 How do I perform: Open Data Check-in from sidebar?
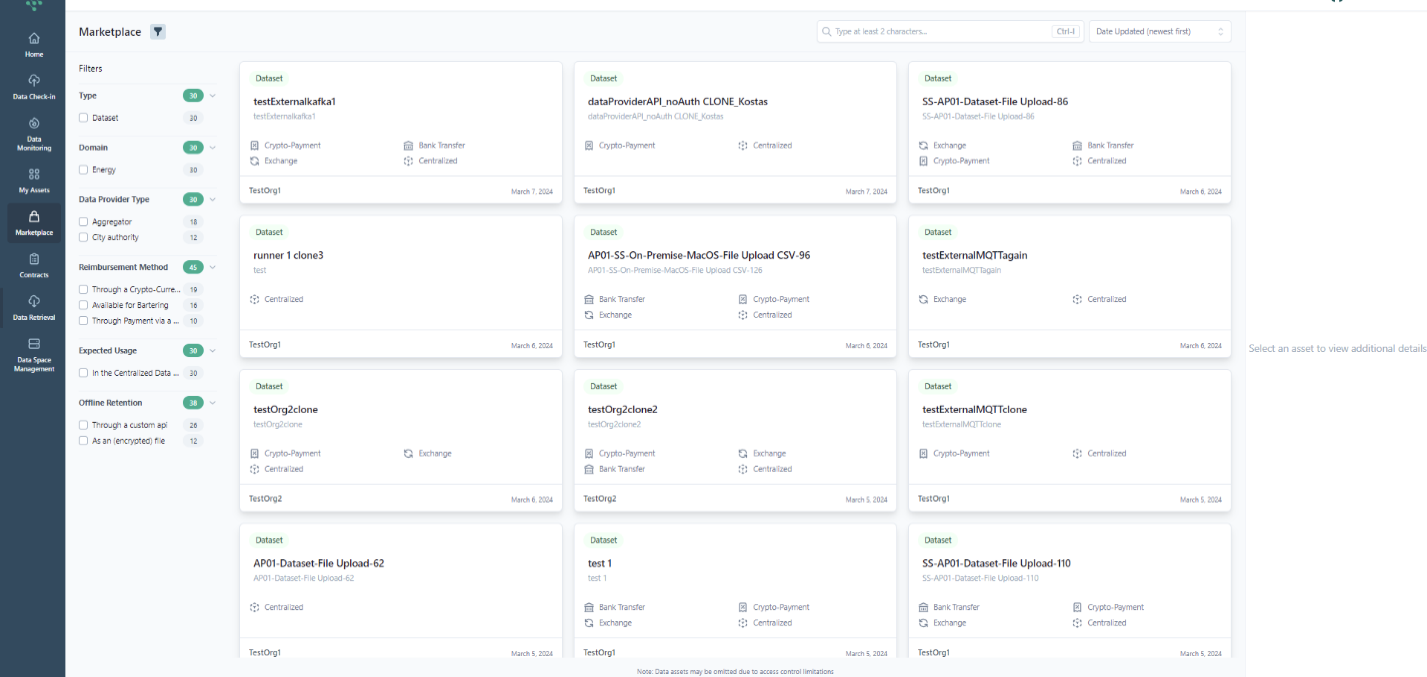point(34,81)
